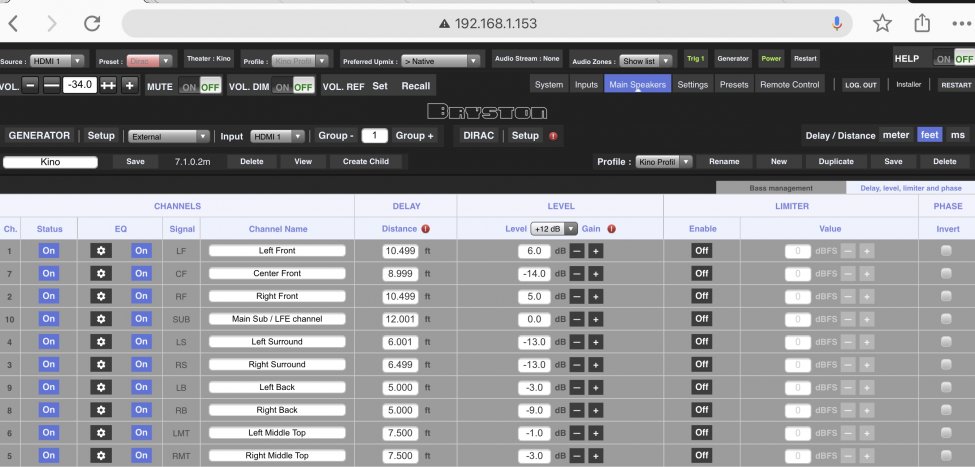The image size is (975, 467).
Task: Increase Left Front level with plus button
Action: (x=596, y=251)
